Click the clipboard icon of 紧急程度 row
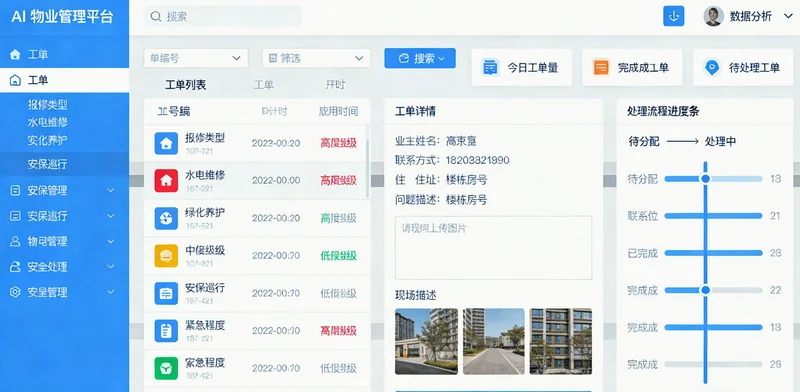Image resolution: width=800 pixels, height=392 pixels. 166,331
